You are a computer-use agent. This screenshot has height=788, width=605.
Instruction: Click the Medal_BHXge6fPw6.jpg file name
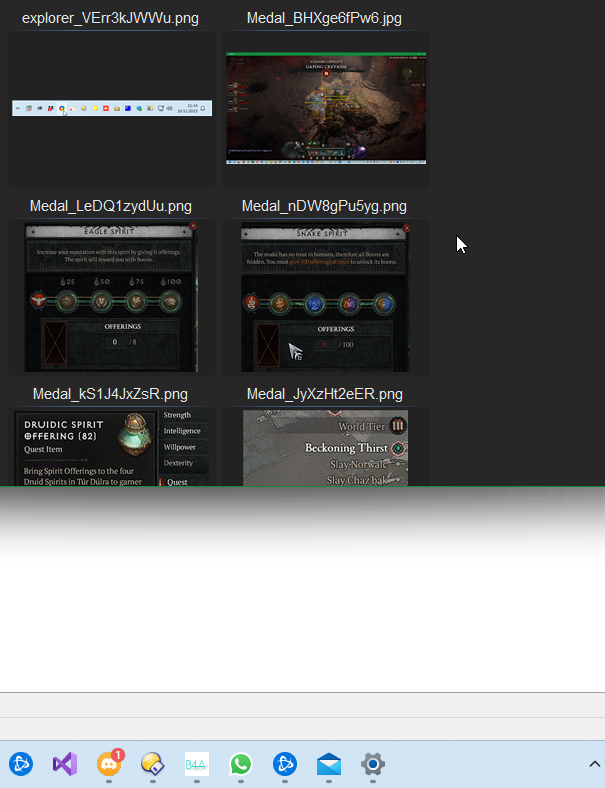pos(325,18)
